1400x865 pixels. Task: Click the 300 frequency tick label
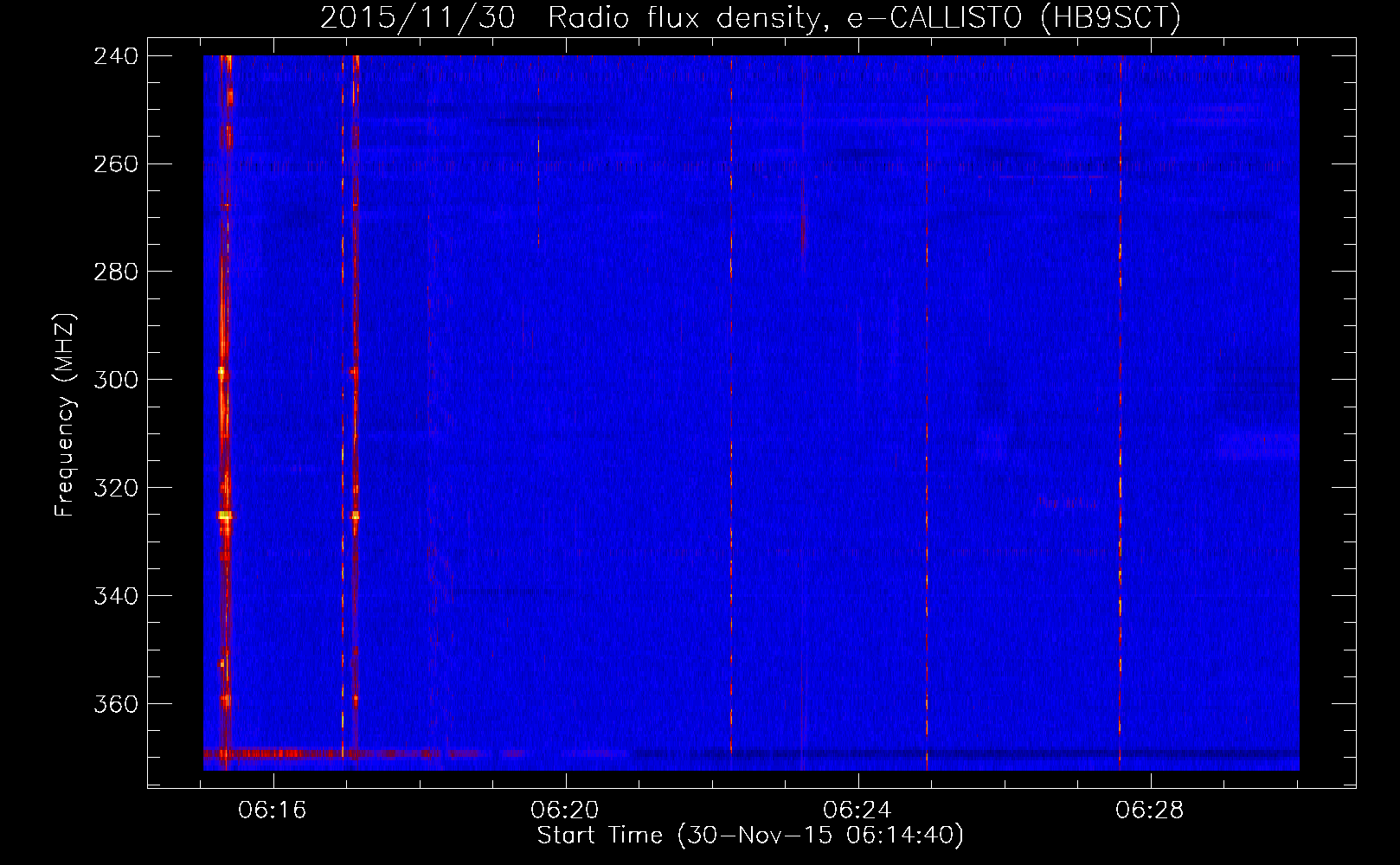(116, 380)
